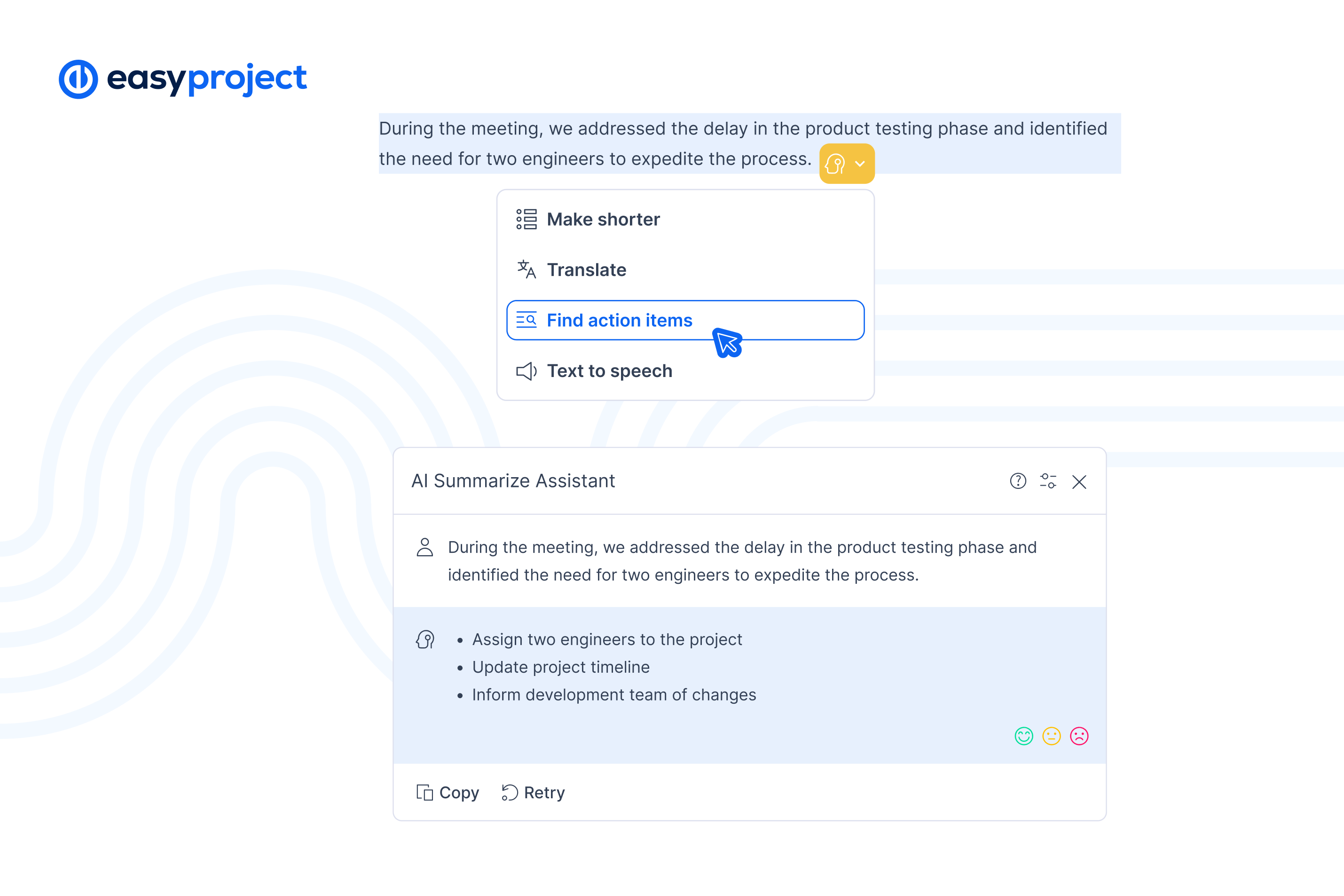The image size is (1344, 896).
Task: Close the AI Summarize Assistant panel
Action: click(1079, 482)
